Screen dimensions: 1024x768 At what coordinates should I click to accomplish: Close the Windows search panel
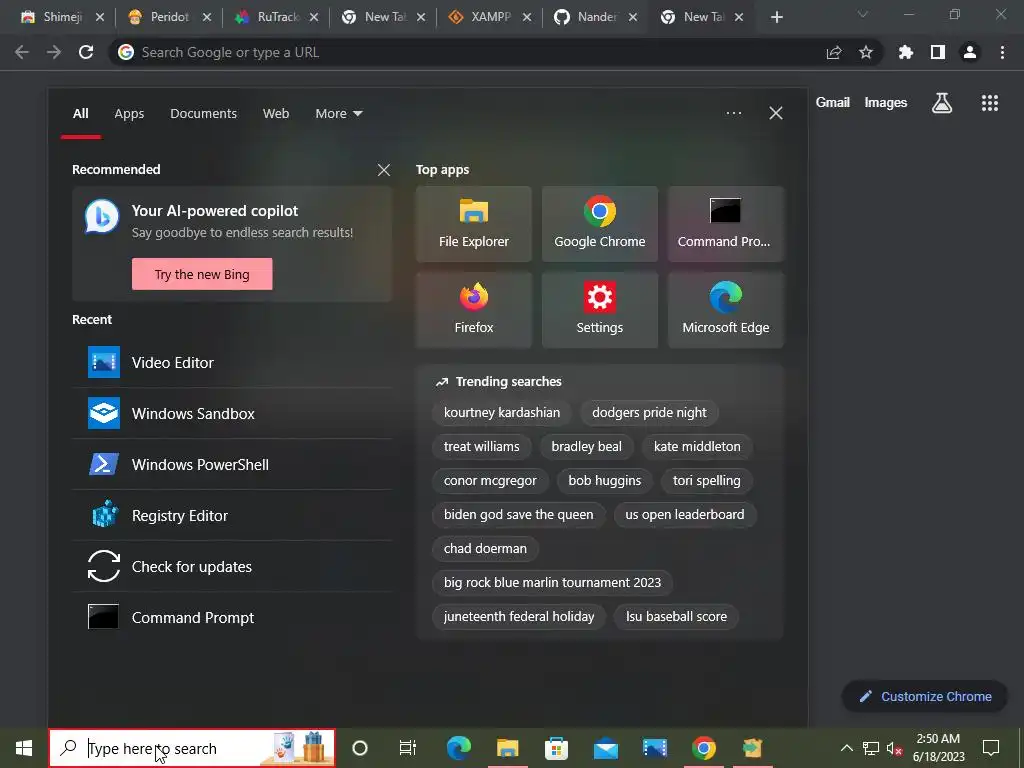coord(776,113)
